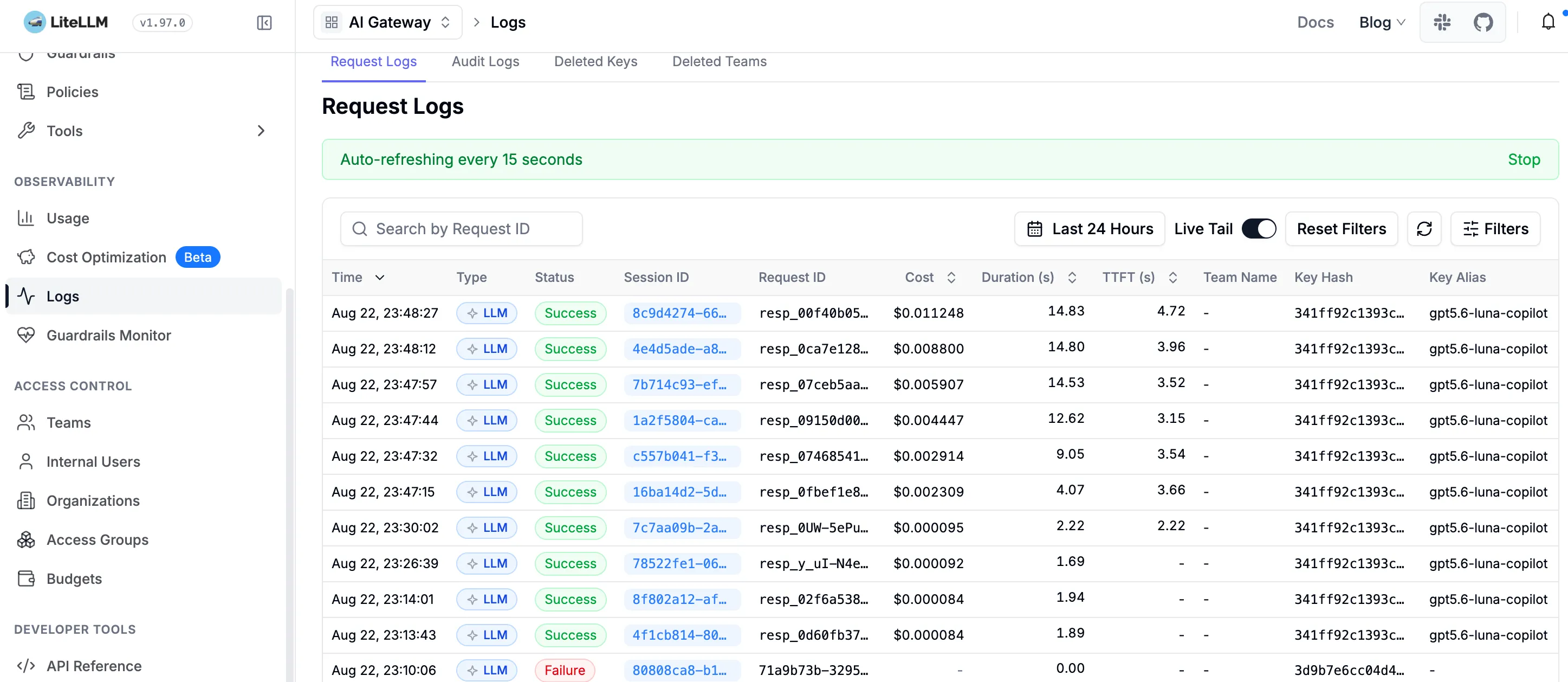Click the Access Groups boxes icon
Screen dimensions: 1568x682
click(25, 539)
